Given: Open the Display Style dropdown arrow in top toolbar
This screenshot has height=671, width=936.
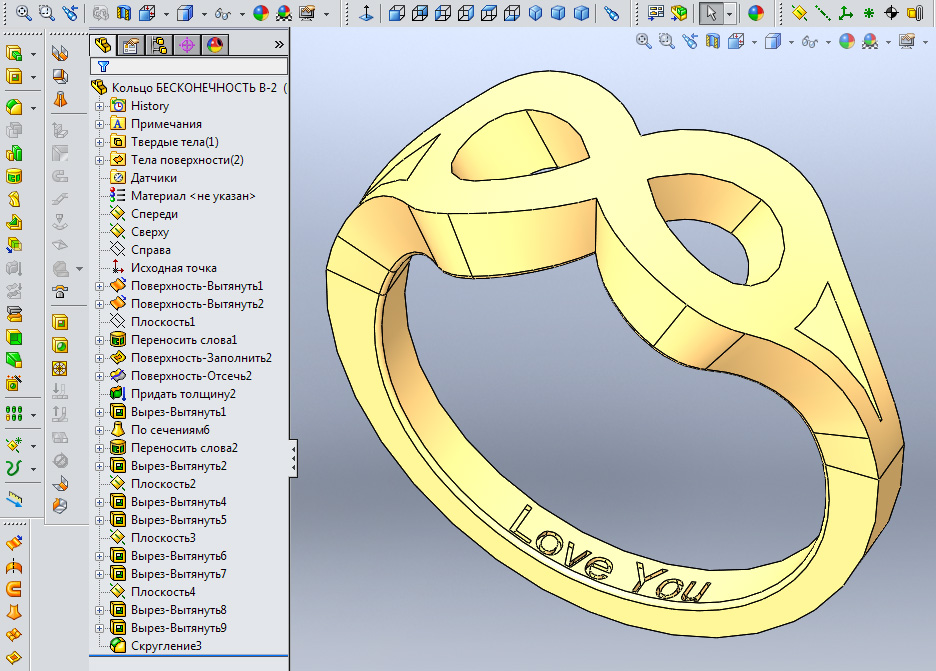Looking at the screenshot, I should coord(203,14).
